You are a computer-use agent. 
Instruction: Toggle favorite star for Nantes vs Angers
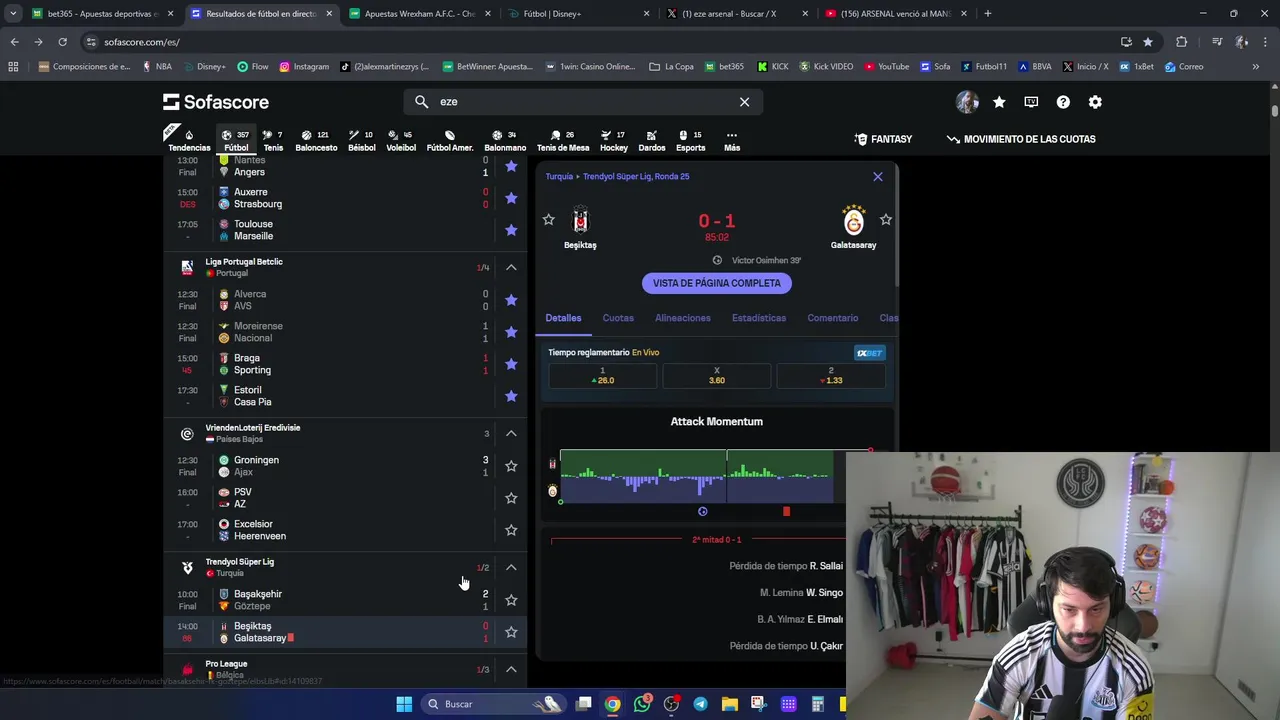tap(511, 166)
